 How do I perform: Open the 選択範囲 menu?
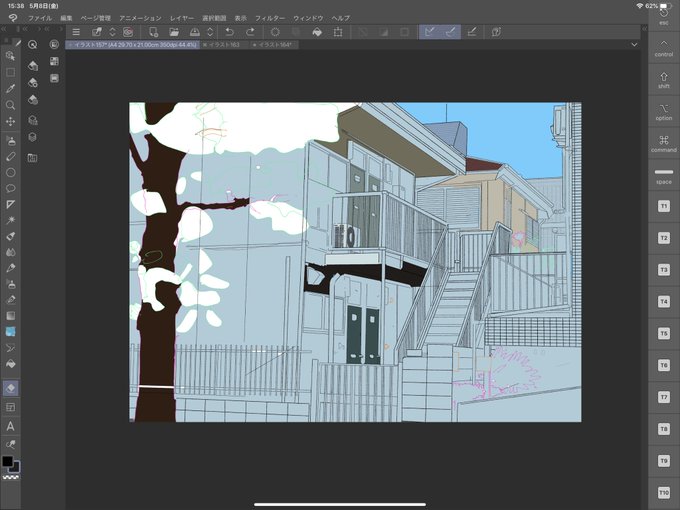(x=214, y=18)
